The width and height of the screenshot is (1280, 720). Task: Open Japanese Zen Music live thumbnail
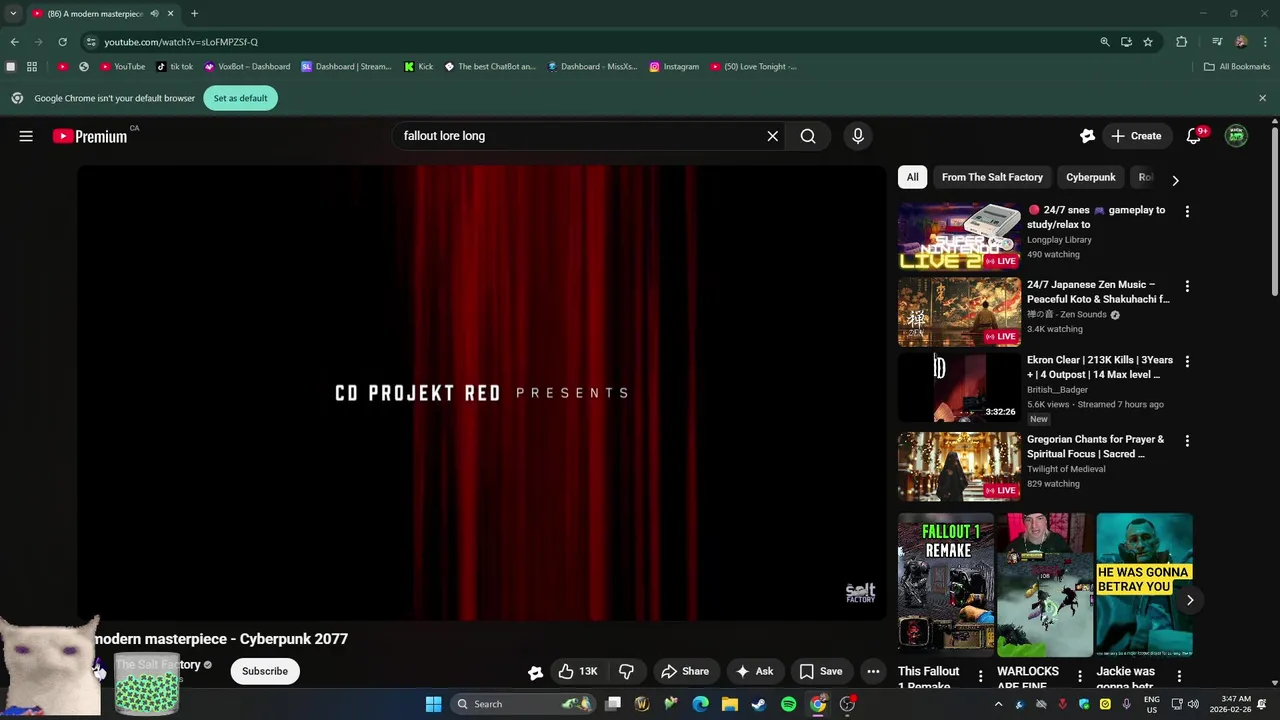tap(959, 312)
